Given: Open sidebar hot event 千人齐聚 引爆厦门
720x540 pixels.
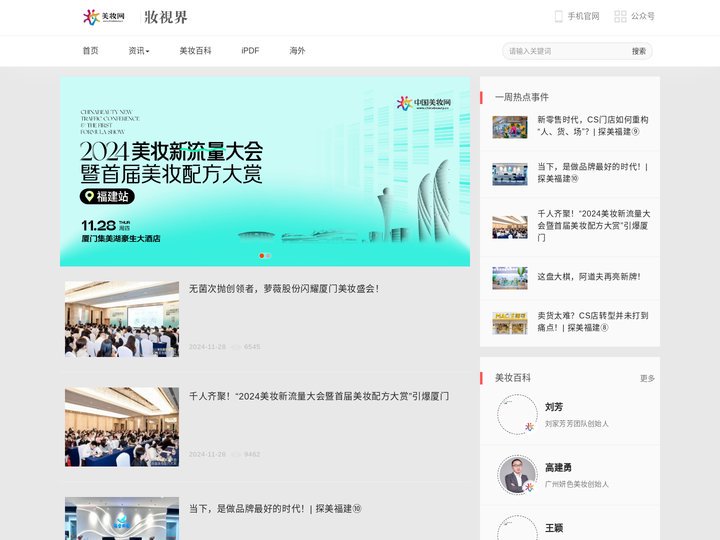Looking at the screenshot, I should 594,225.
